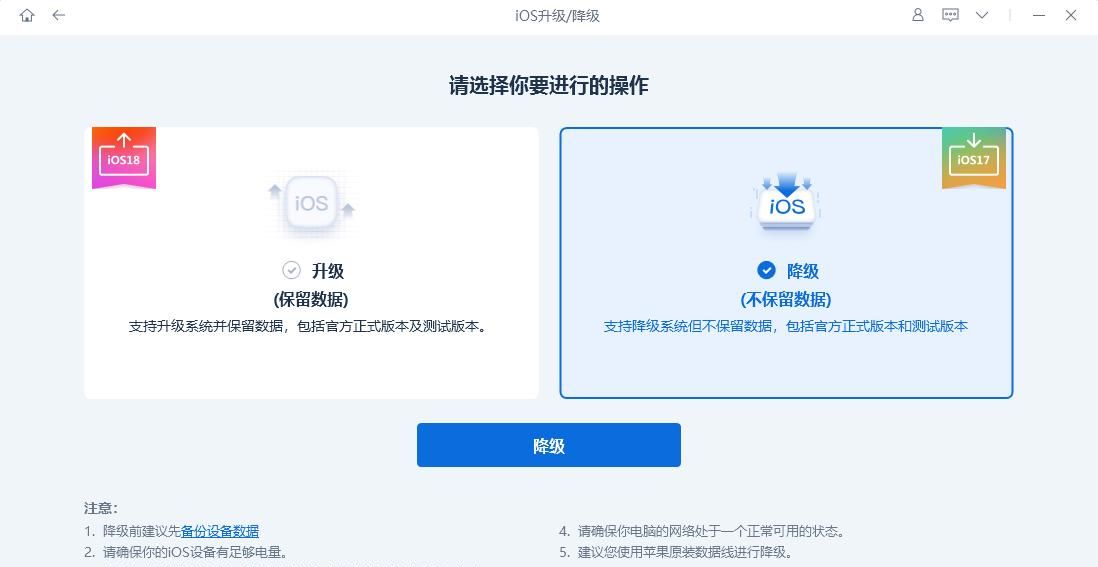The image size is (1098, 567).
Task: Go to the home screen icon
Action: pos(27,15)
